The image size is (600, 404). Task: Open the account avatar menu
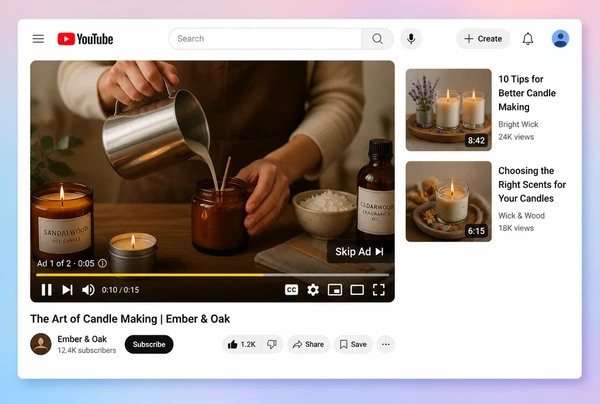tap(560, 39)
